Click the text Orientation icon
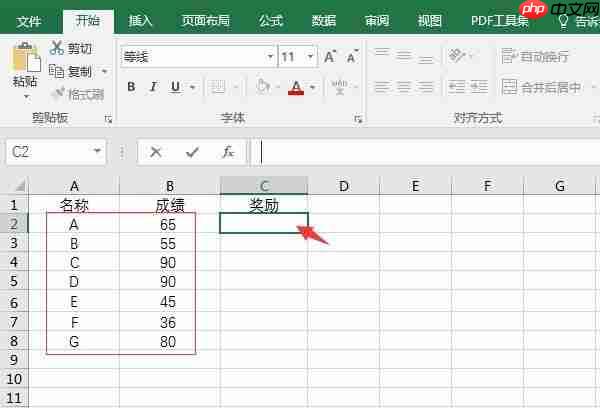 pos(457,56)
